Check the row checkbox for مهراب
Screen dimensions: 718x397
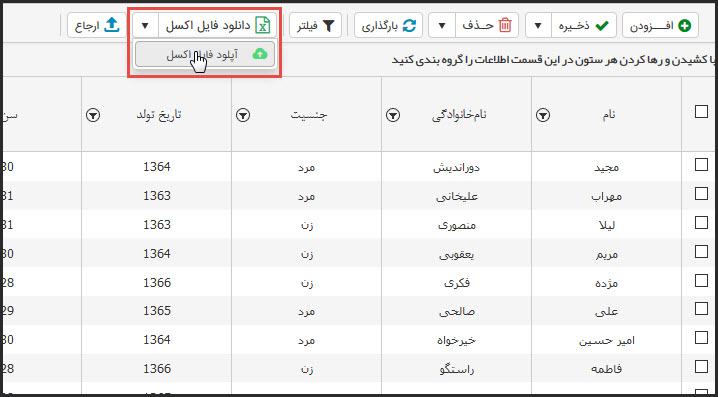pos(701,194)
